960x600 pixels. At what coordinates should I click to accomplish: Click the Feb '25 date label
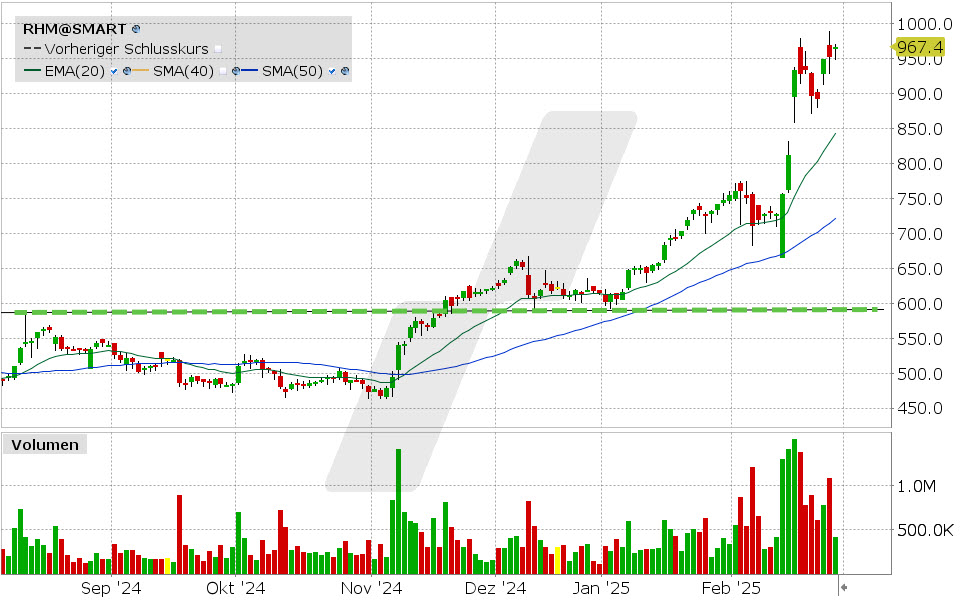[x=731, y=588]
